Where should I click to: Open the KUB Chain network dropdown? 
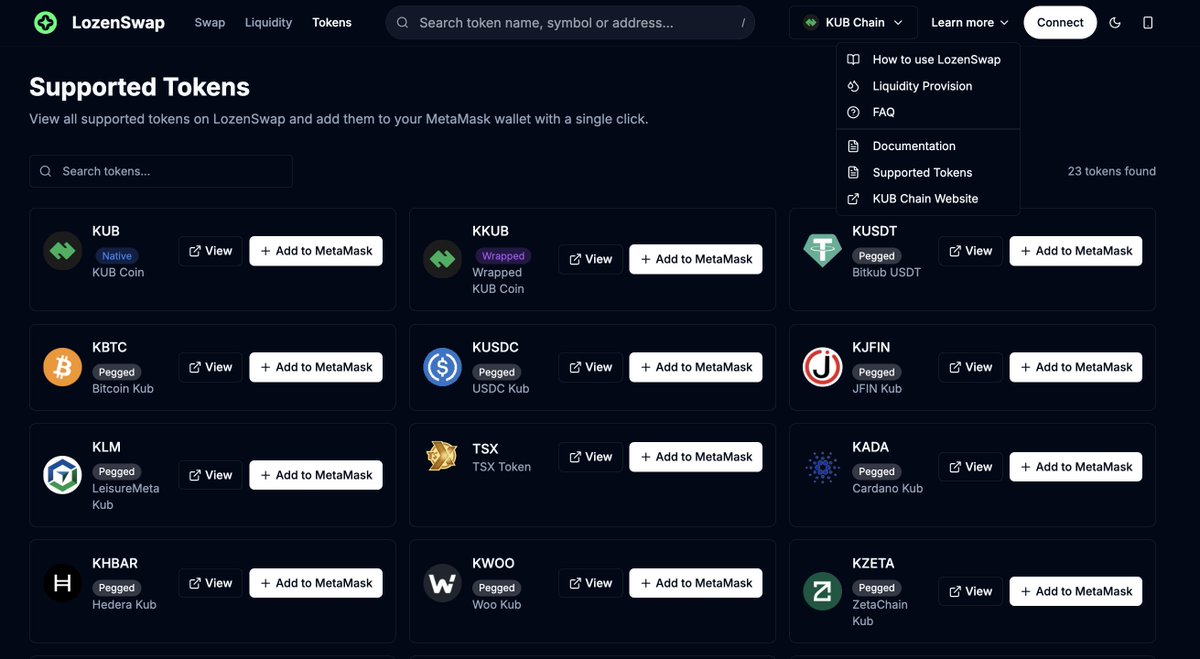(853, 22)
